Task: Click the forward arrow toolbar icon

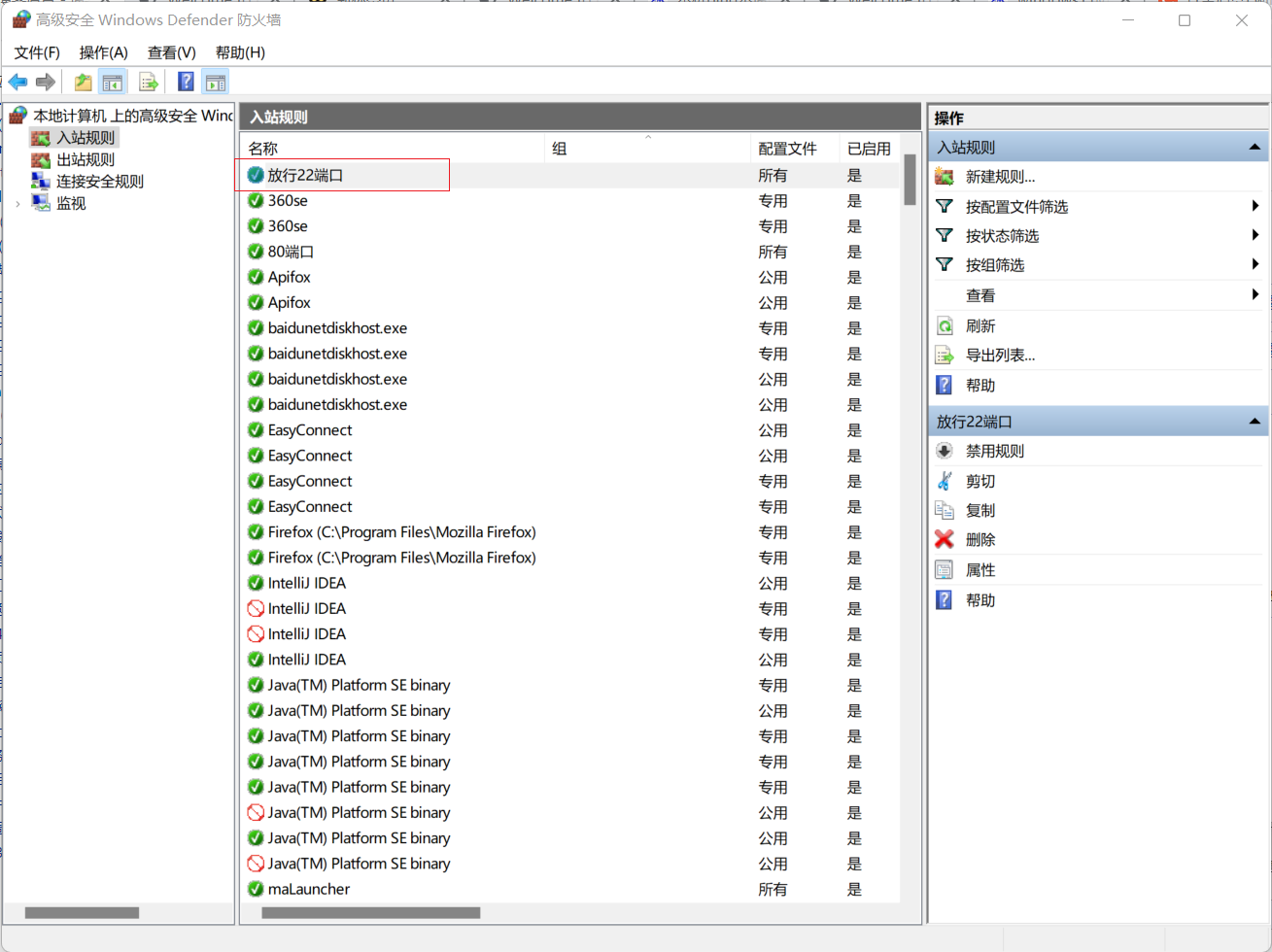Action: [x=46, y=83]
